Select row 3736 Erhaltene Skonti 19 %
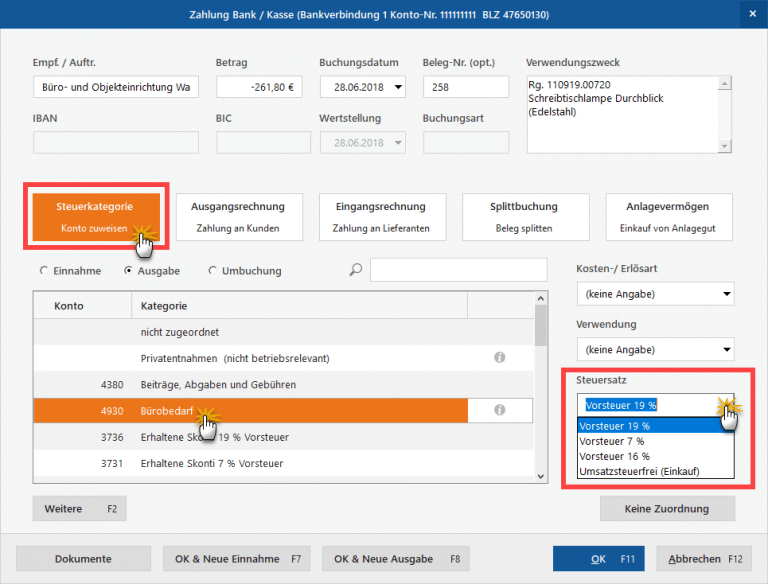 click(284, 437)
